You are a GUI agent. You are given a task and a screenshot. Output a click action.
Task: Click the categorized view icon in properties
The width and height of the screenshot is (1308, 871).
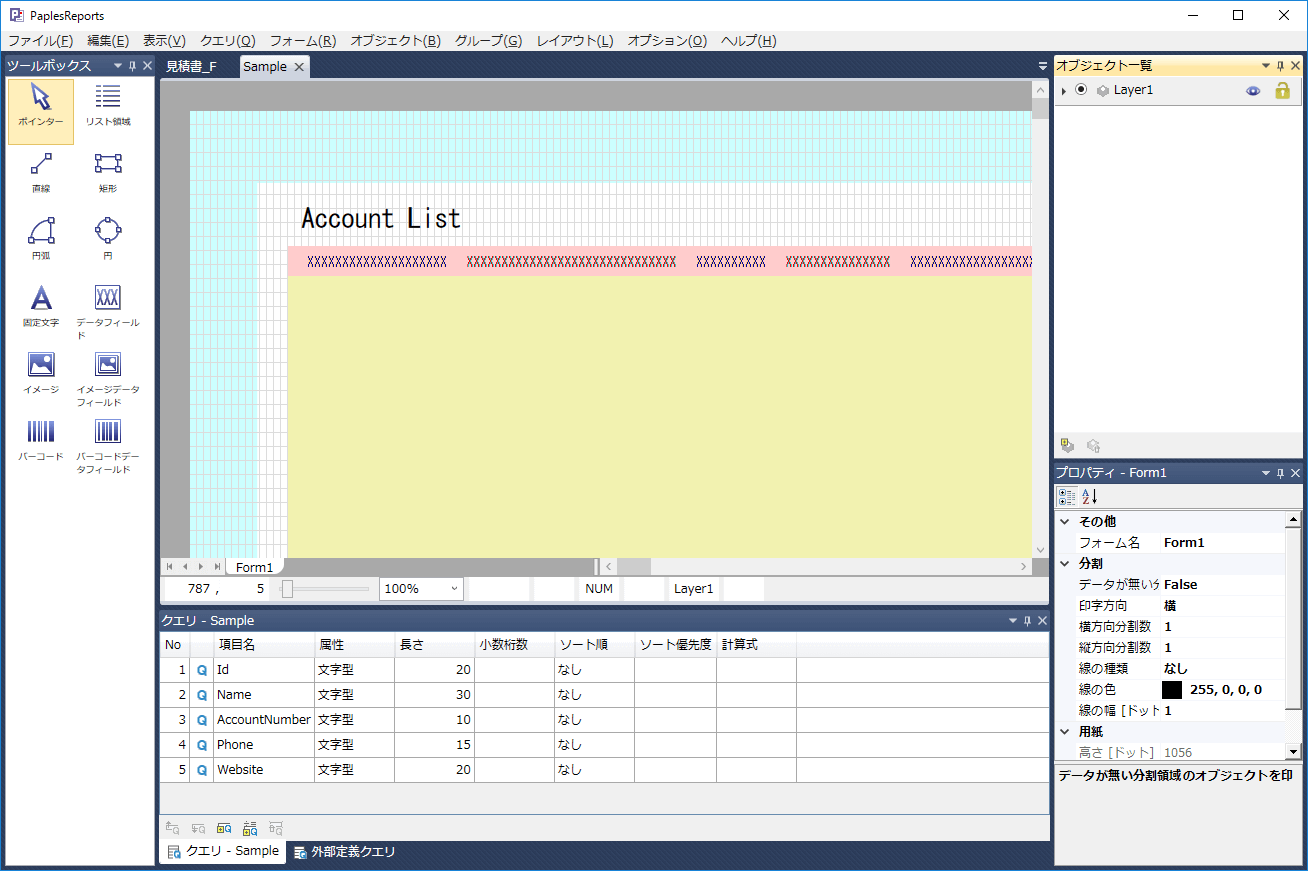[x=1067, y=497]
